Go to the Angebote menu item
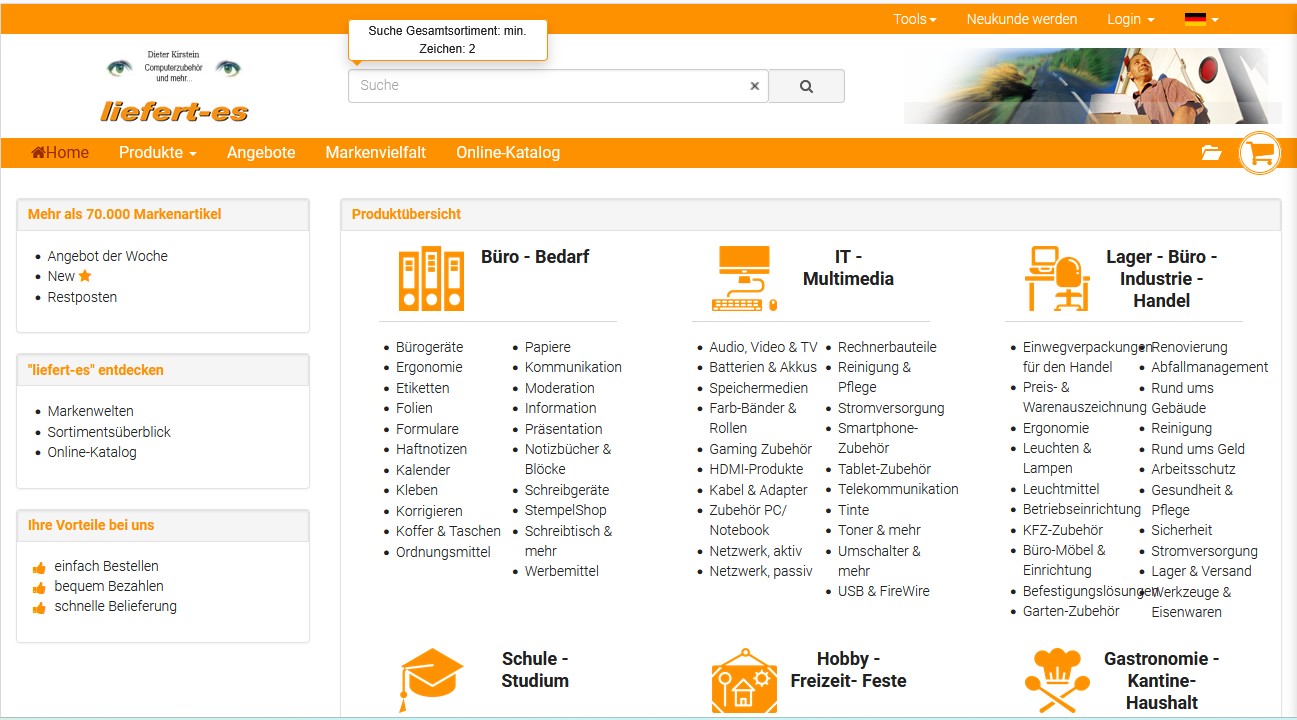1297x720 pixels. (x=261, y=153)
